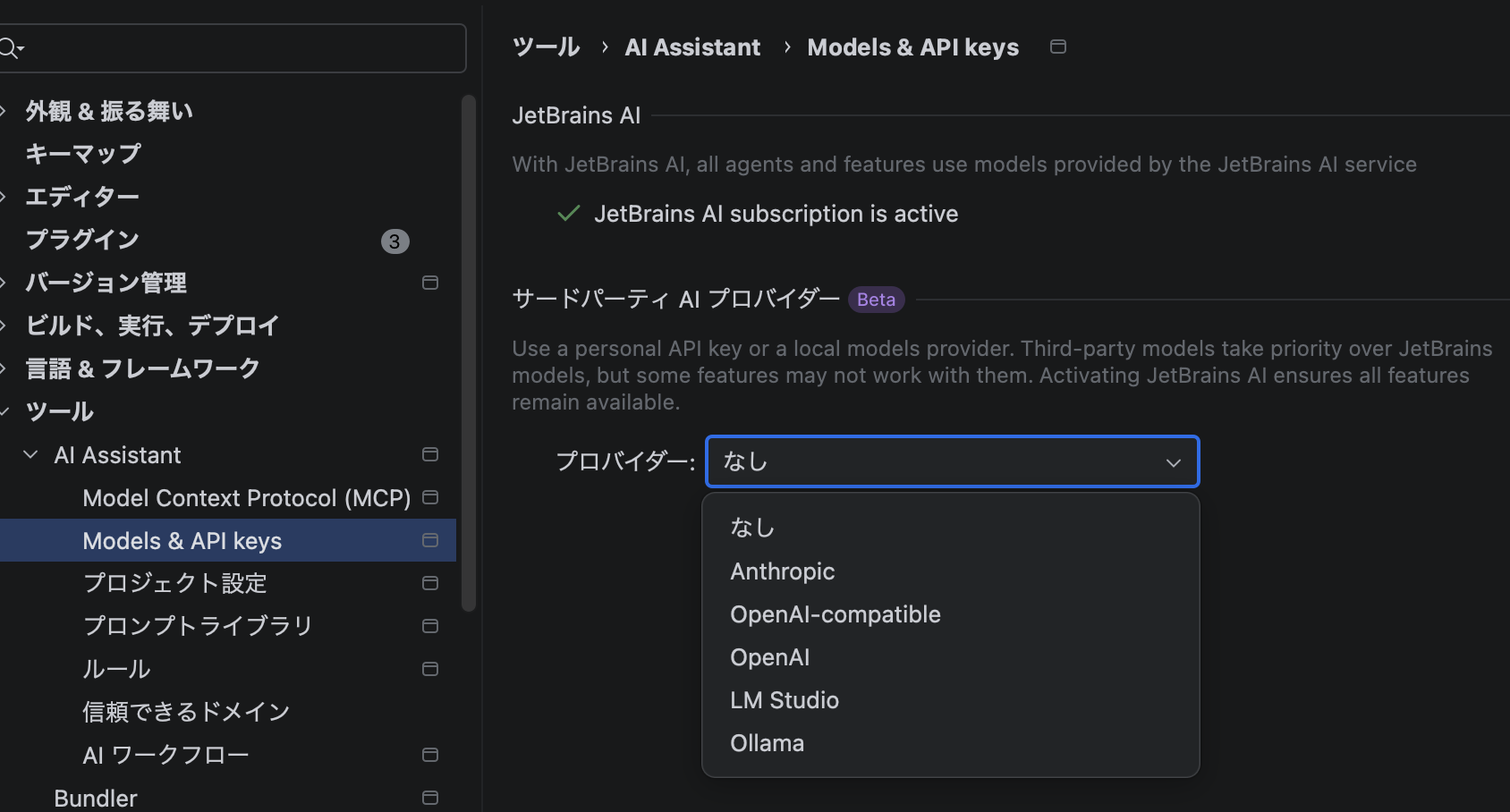Screen dimensions: 1510x812
Task: Go to AI Assistant in breadcrumb
Action: tap(692, 47)
